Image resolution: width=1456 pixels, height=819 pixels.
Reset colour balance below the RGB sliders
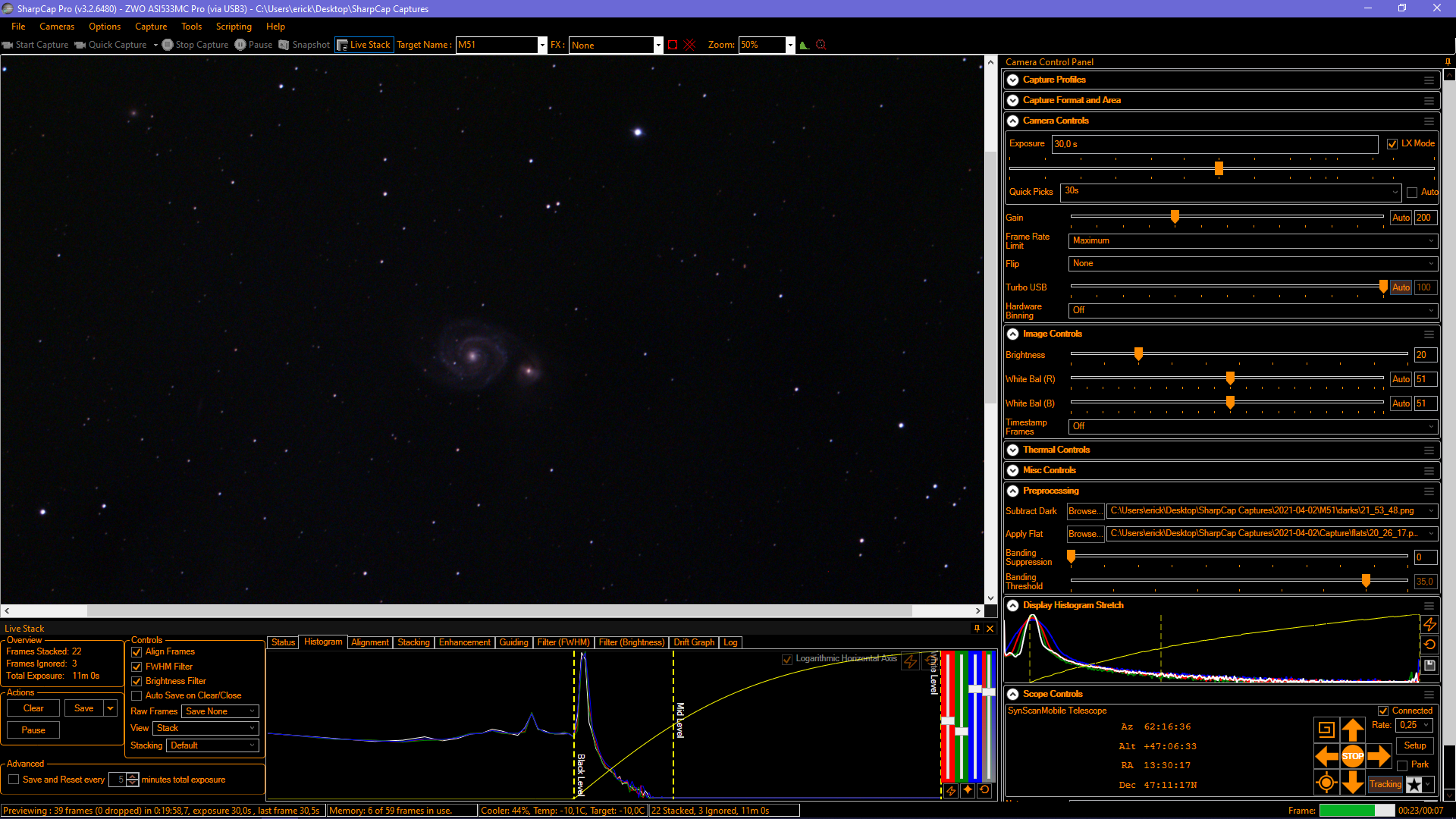984,790
